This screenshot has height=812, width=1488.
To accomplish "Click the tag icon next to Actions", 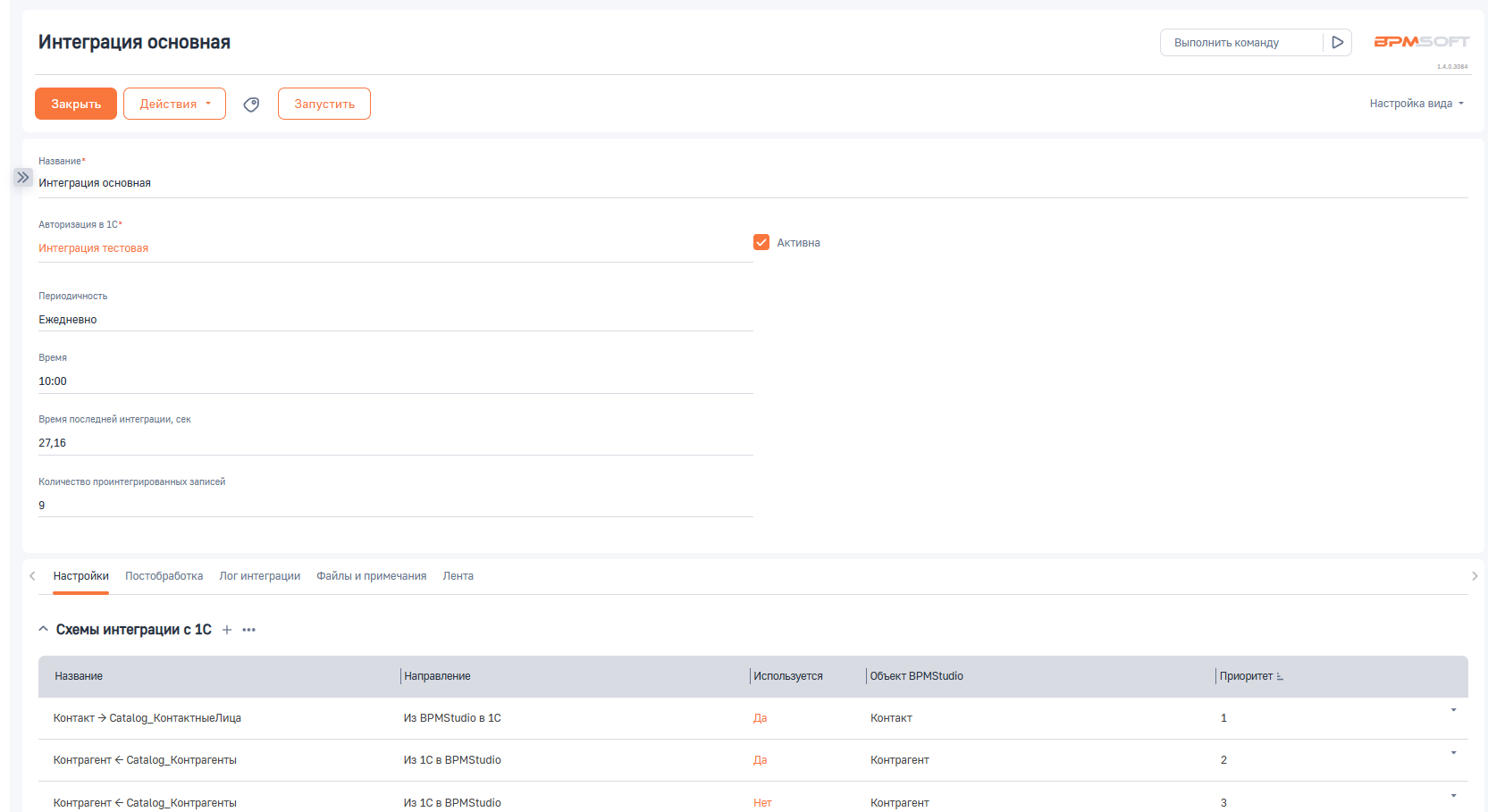I will point(252,105).
